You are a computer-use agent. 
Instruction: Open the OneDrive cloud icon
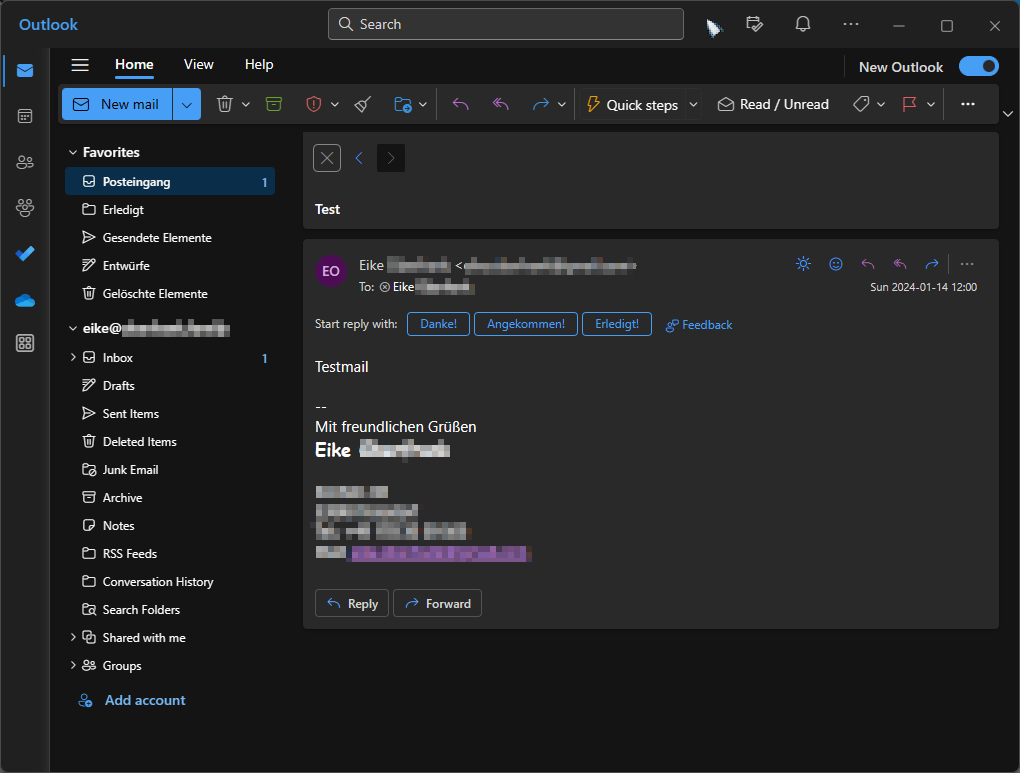25,301
